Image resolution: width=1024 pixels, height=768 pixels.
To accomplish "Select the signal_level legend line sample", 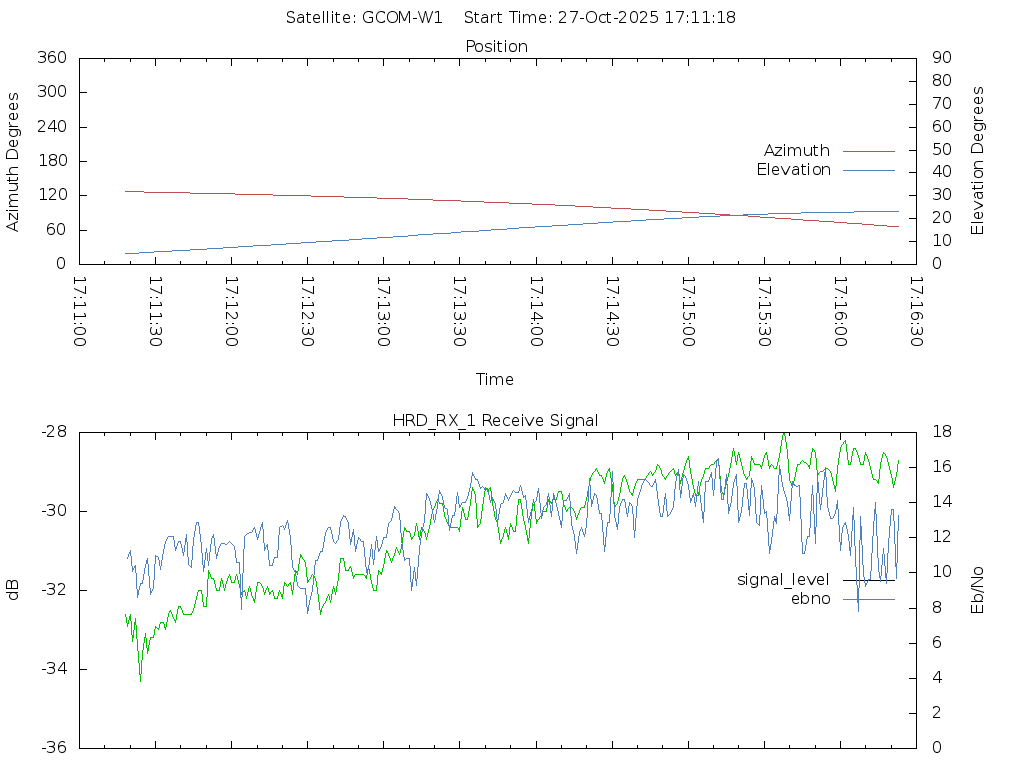I will 868,580.
